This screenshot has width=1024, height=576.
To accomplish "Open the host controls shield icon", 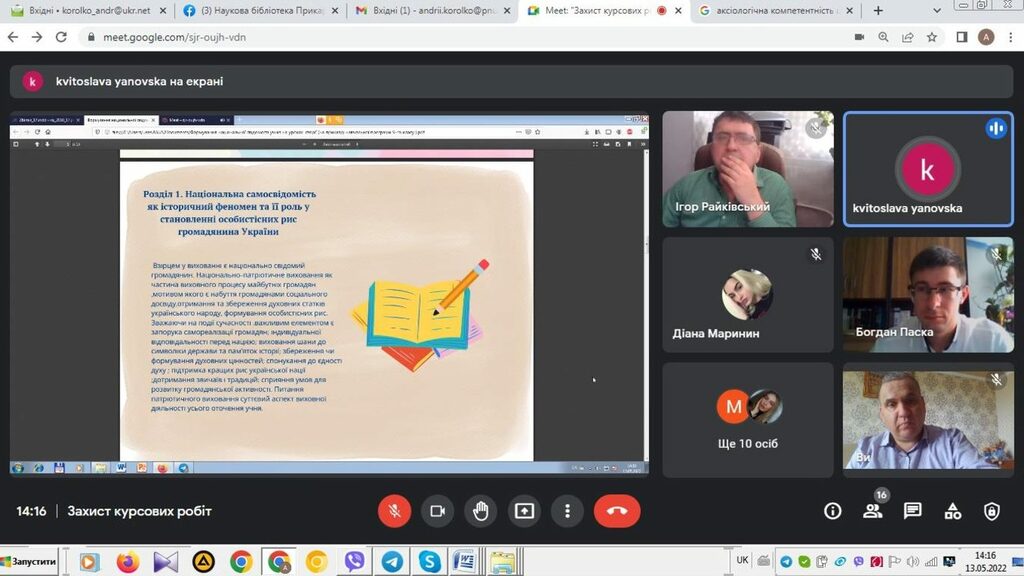I will 991,511.
